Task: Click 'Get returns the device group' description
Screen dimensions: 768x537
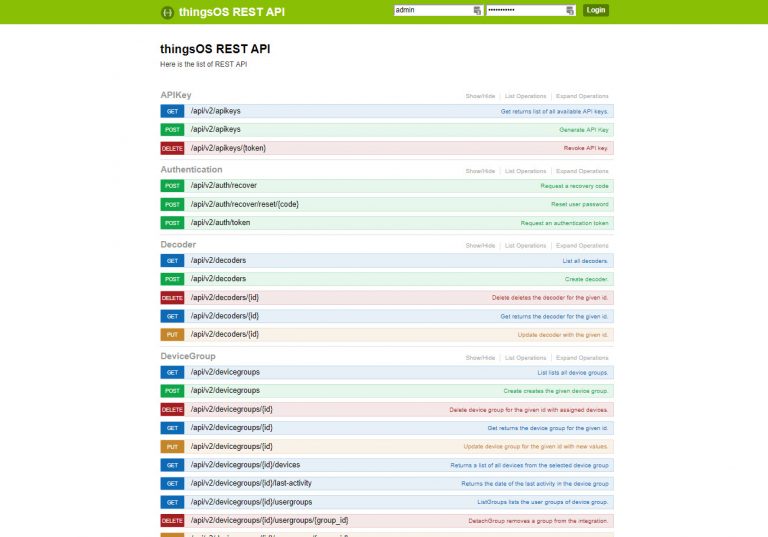Action: (548, 428)
